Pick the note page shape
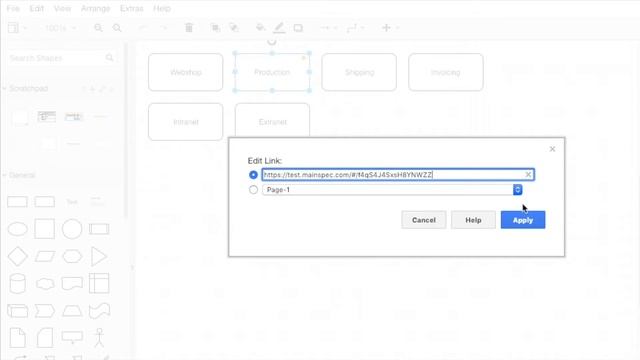The width and height of the screenshot is (640, 360). coord(18,338)
